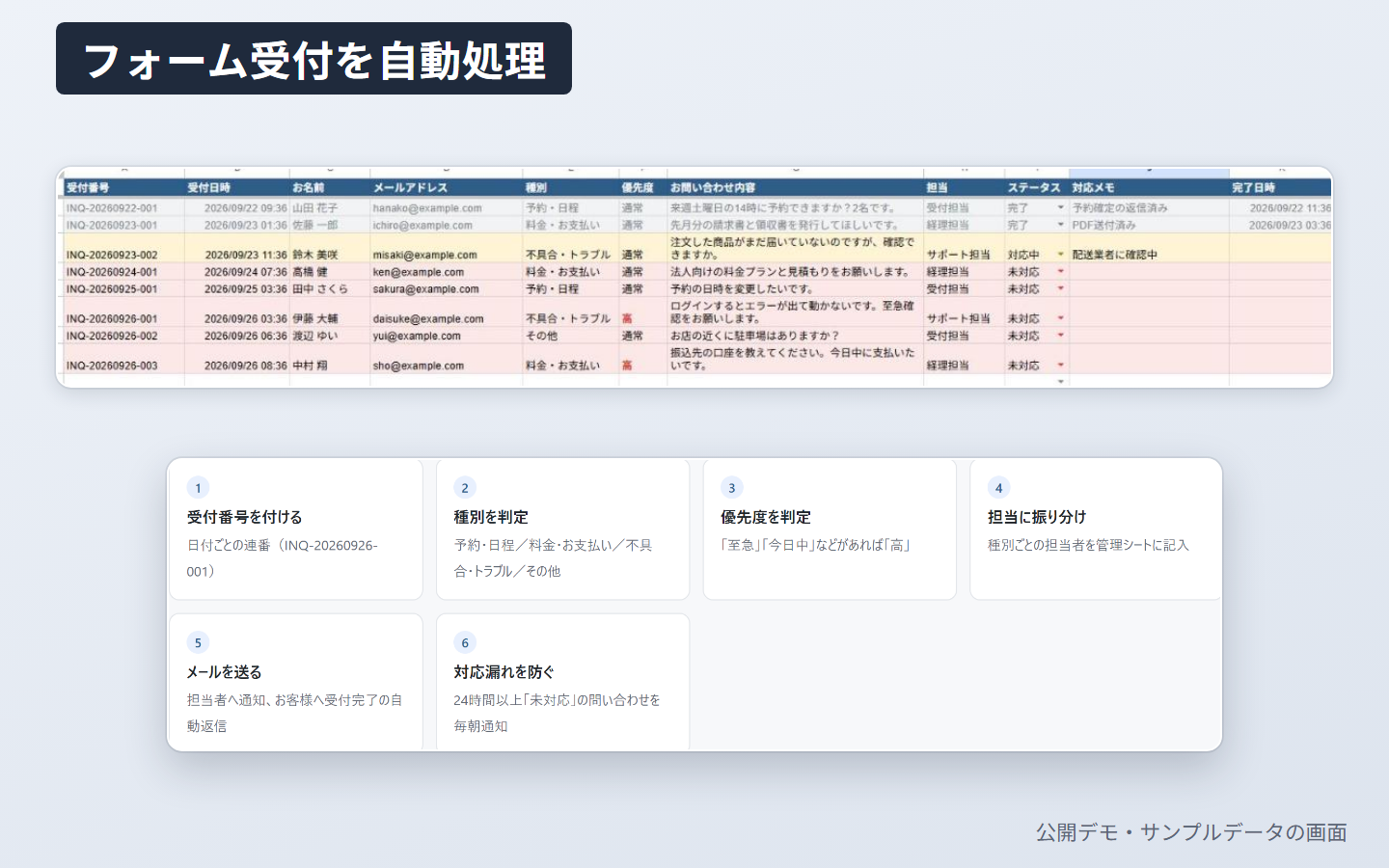Click the お店の近くに駐車場はありますか？ inquiry cell
The height and width of the screenshot is (868, 1389).
(795, 336)
